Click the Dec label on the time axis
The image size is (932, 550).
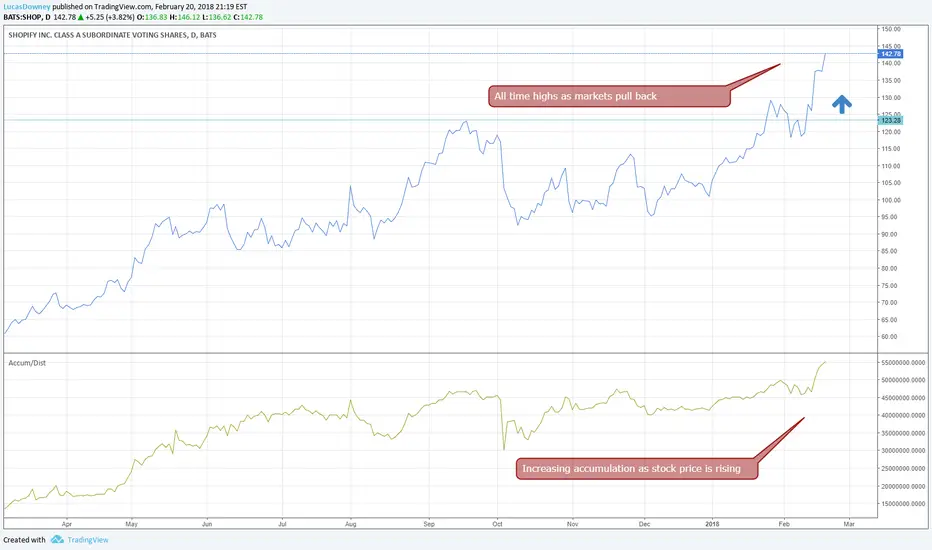[644, 524]
